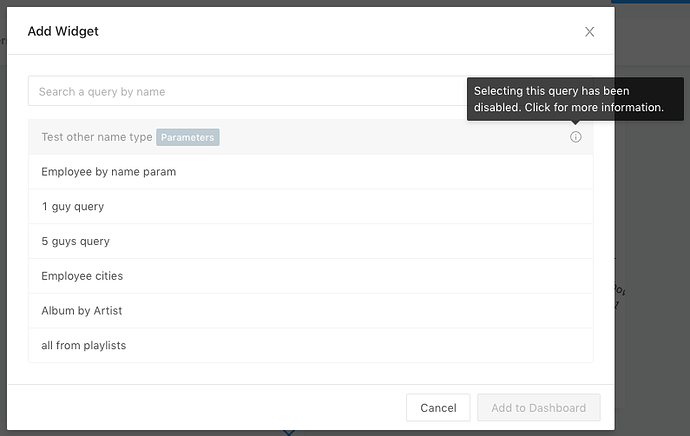Click the blue button behind dialog's top-right corner
The width and height of the screenshot is (690, 436).
650,1
